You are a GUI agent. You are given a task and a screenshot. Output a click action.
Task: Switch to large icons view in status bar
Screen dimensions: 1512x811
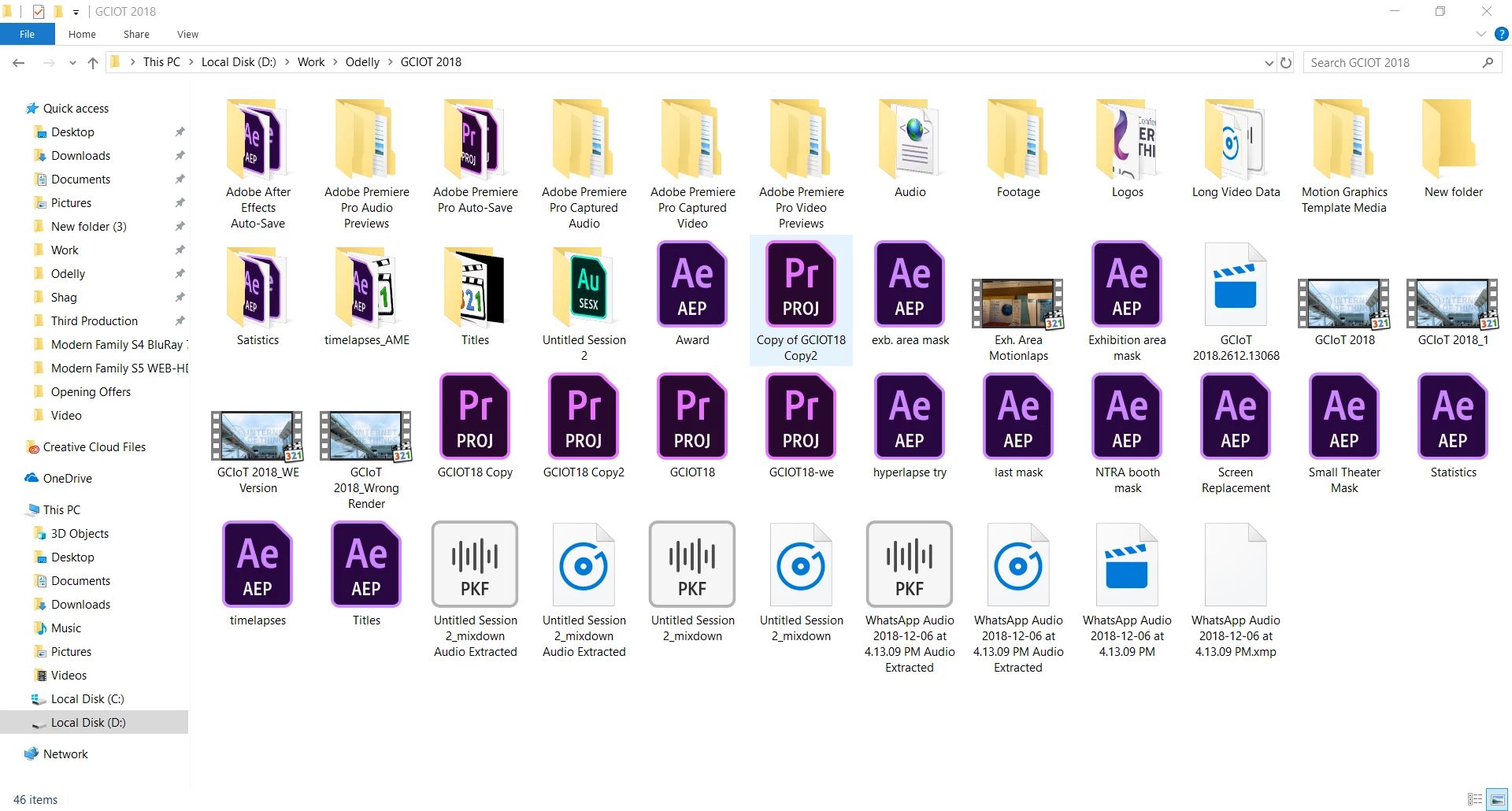pos(1497,799)
